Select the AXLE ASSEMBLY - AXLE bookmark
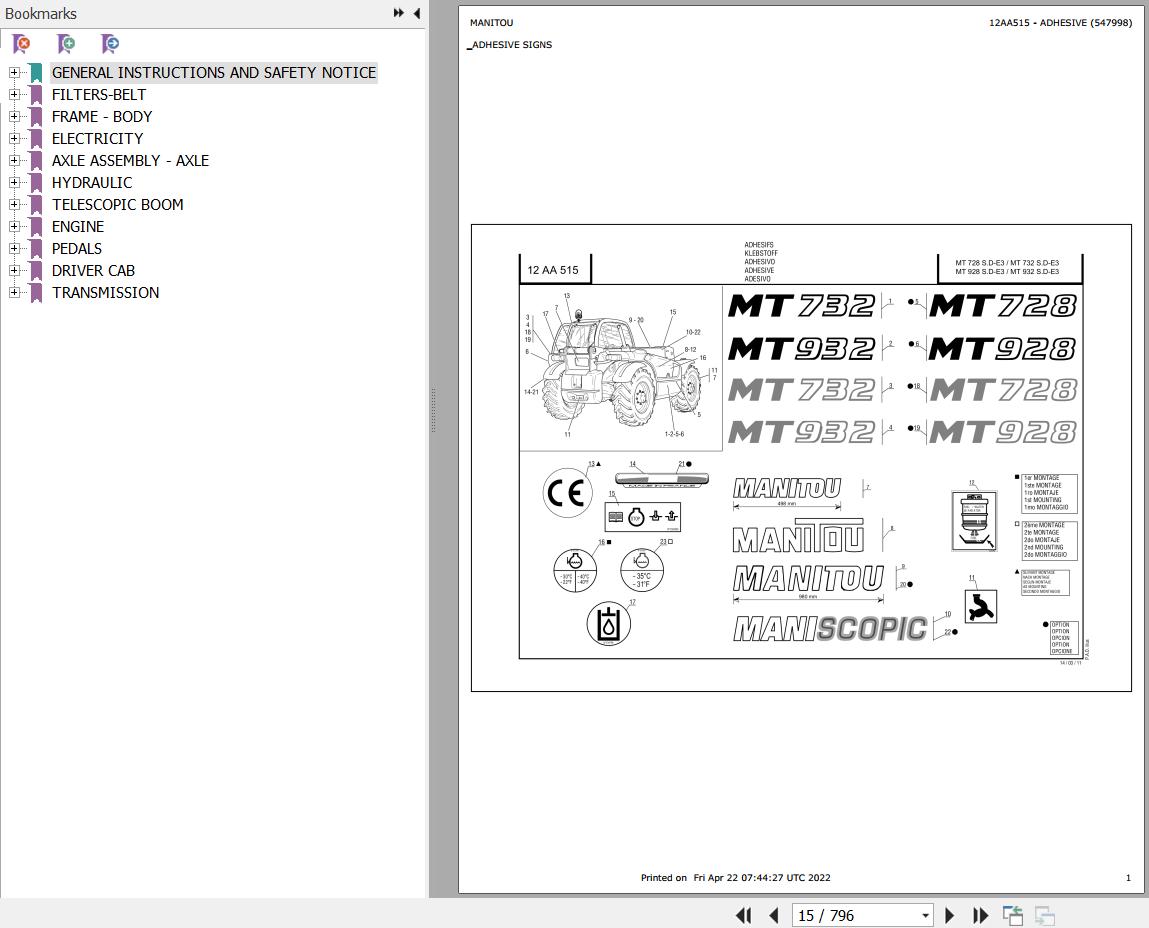The width and height of the screenshot is (1149, 928). pyautogui.click(x=130, y=161)
